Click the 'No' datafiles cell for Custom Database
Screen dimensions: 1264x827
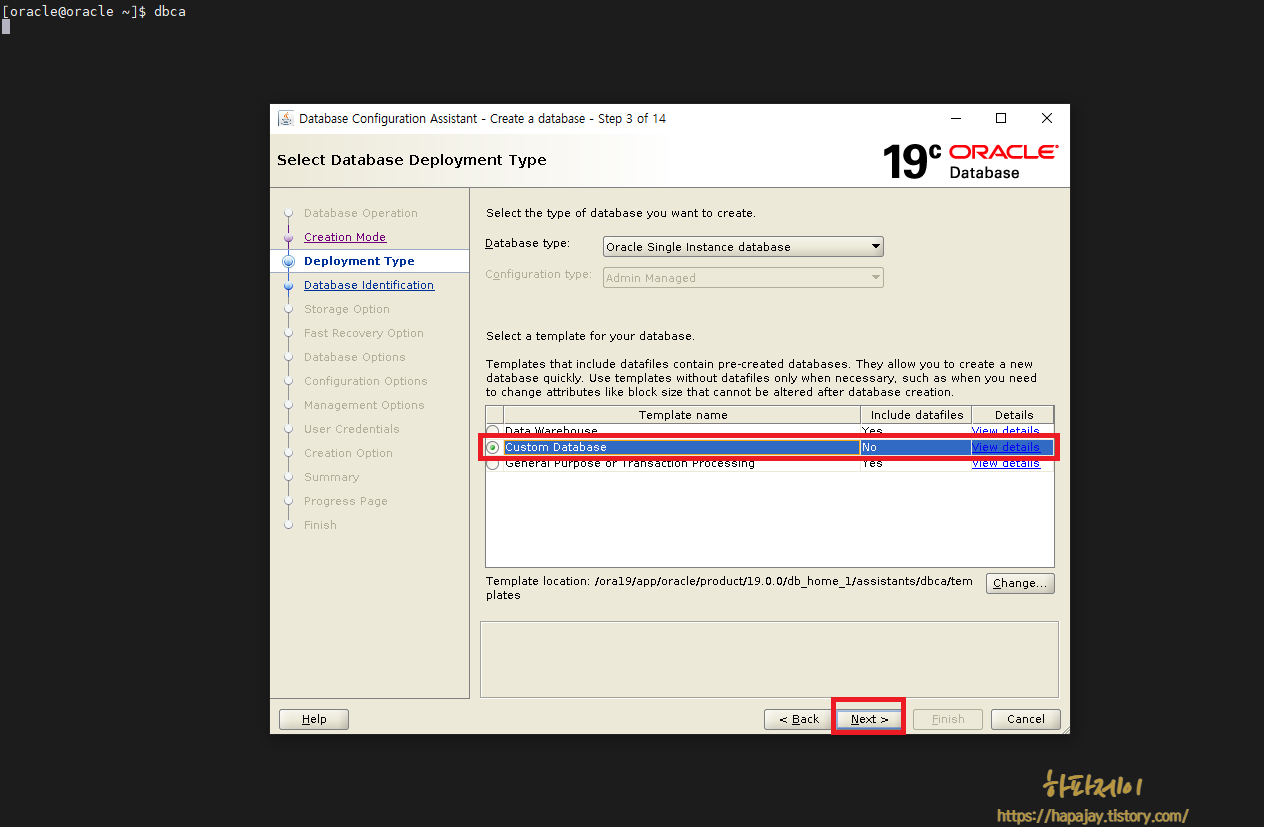pyautogui.click(x=915, y=447)
